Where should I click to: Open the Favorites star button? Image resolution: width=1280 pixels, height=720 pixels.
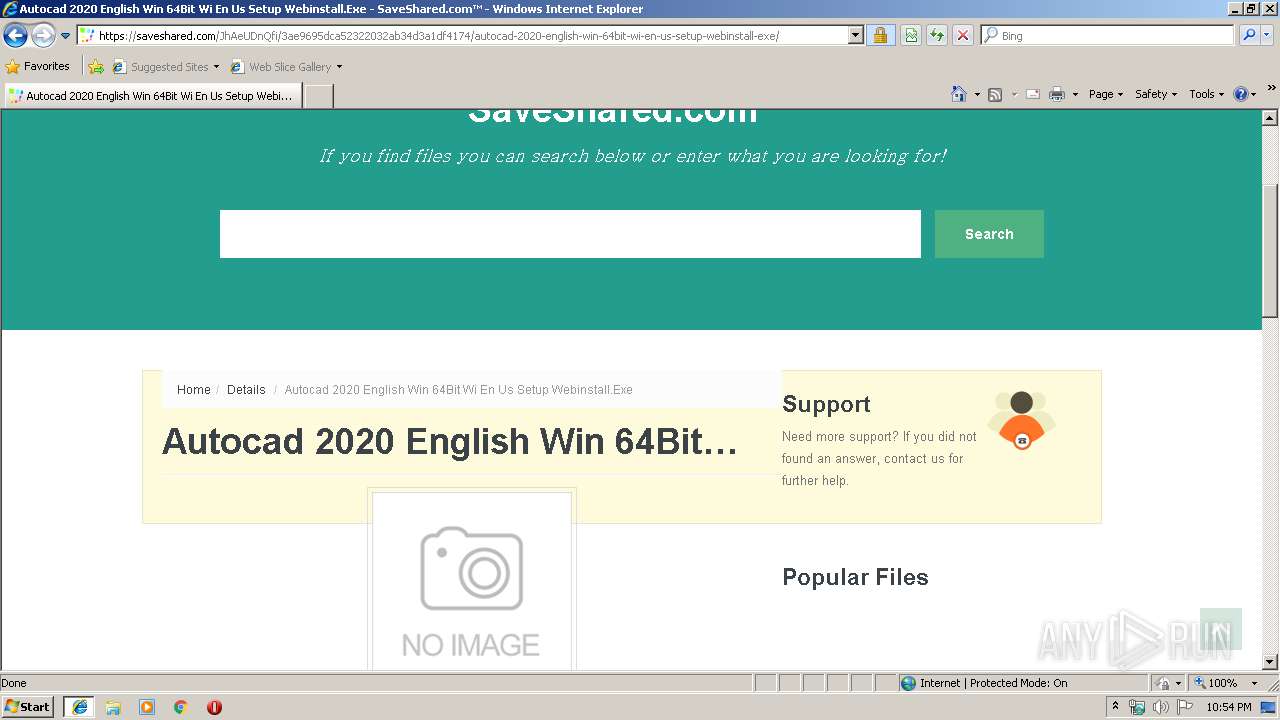(x=38, y=67)
